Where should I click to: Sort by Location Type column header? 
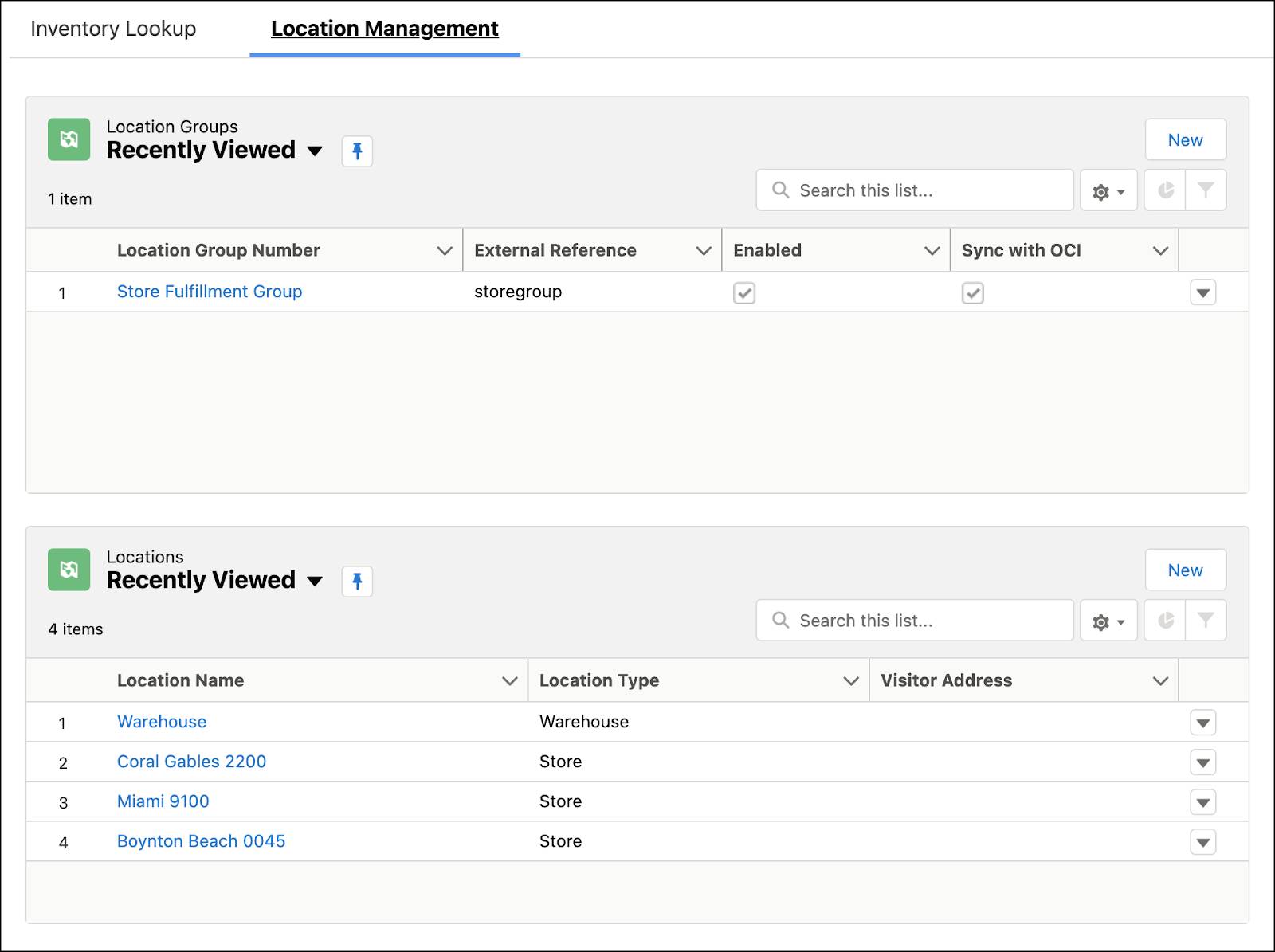tap(599, 680)
